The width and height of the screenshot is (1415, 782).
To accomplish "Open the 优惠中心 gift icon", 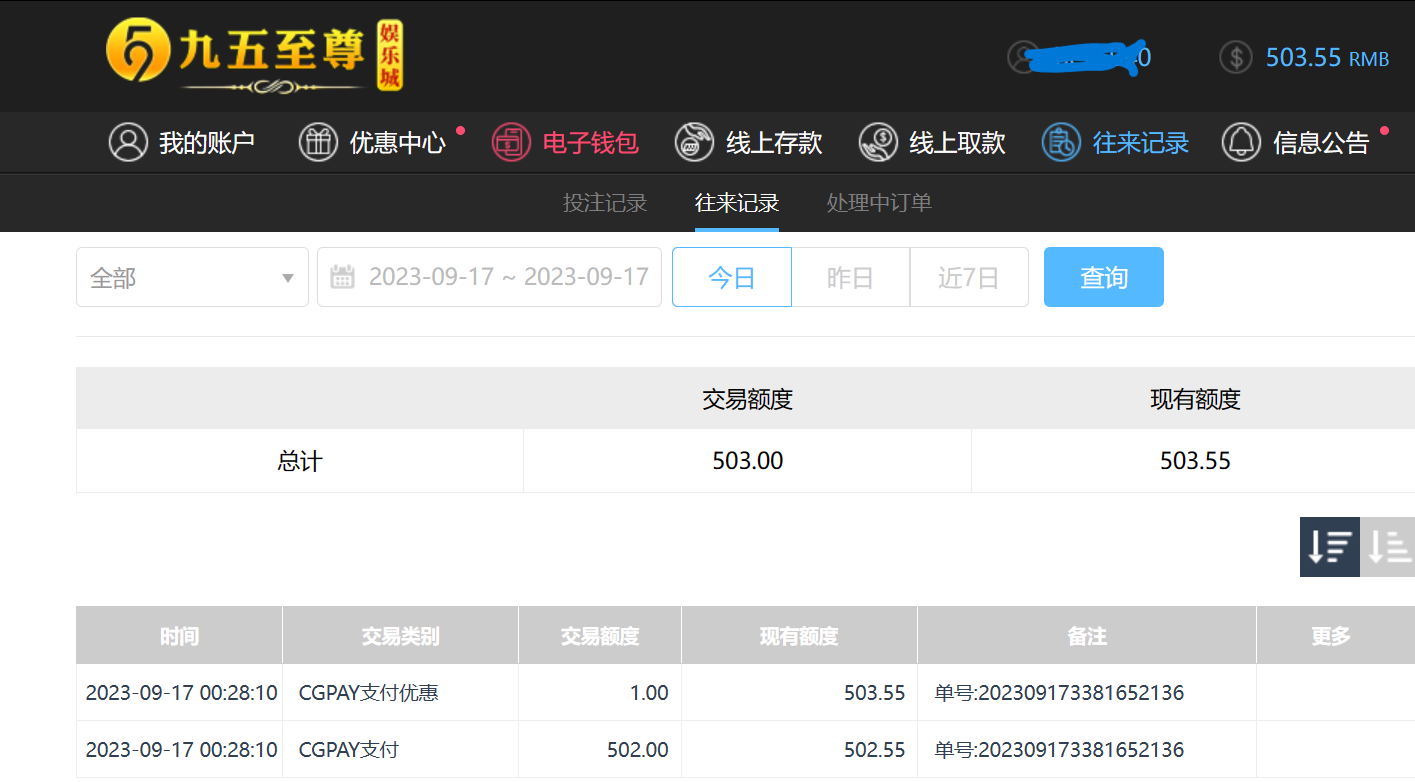I will (318, 142).
